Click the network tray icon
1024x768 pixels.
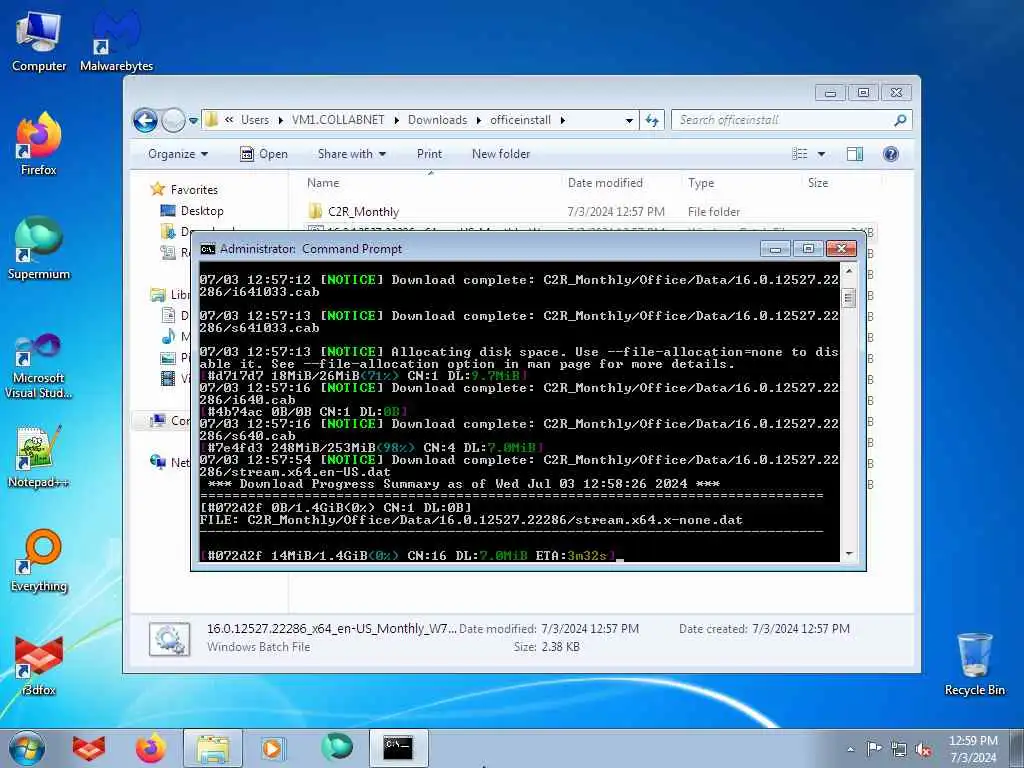[899, 749]
